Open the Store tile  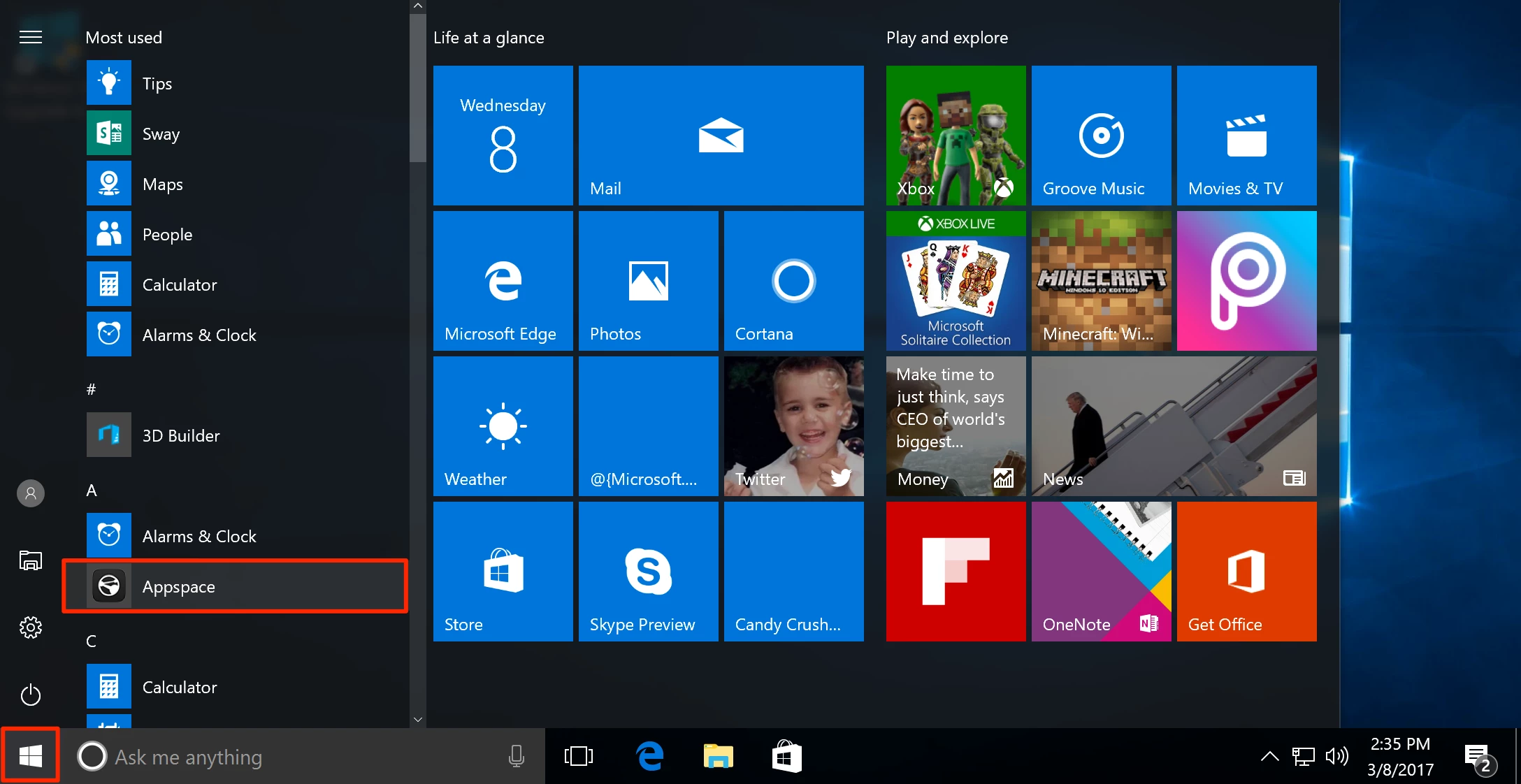click(x=503, y=572)
